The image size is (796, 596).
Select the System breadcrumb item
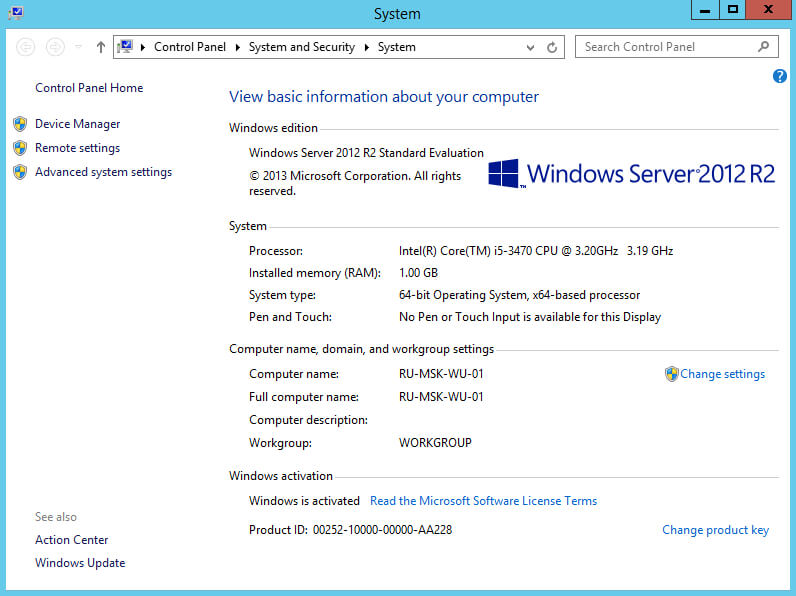[396, 47]
